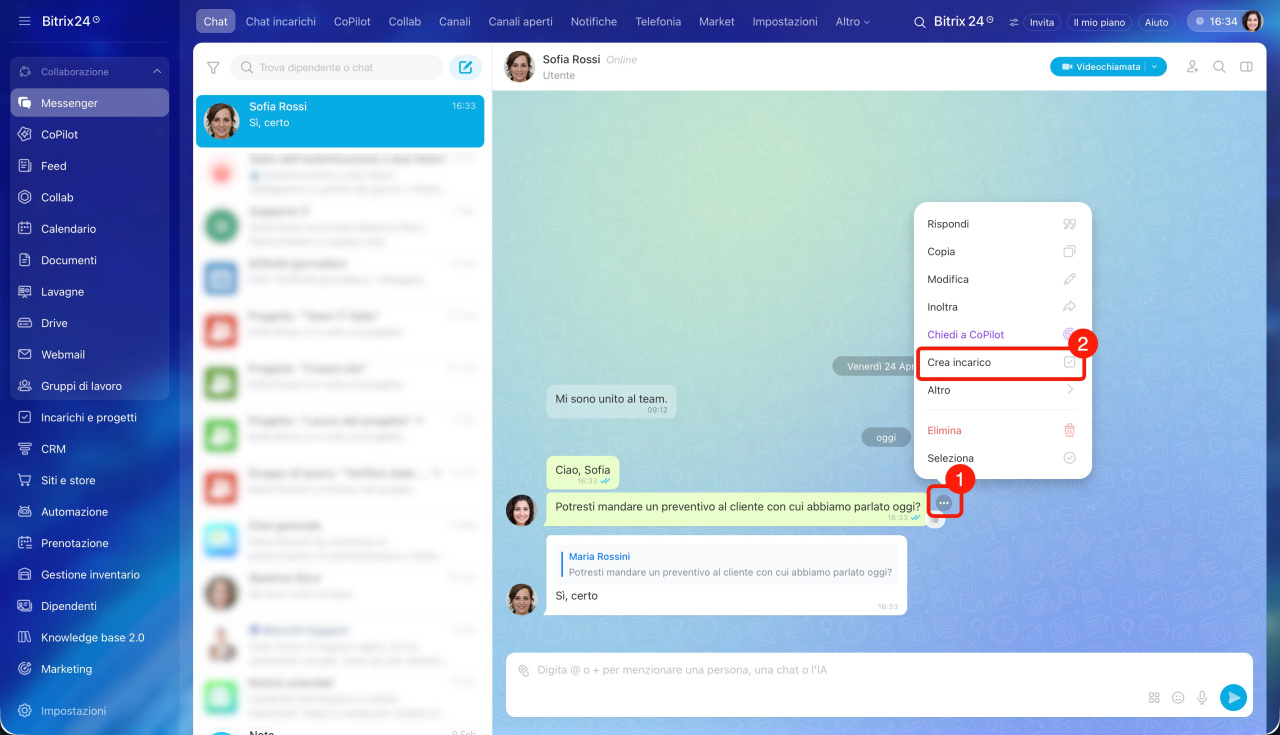Click the paperclip attachment icon
The image size is (1280, 735).
pos(523,670)
